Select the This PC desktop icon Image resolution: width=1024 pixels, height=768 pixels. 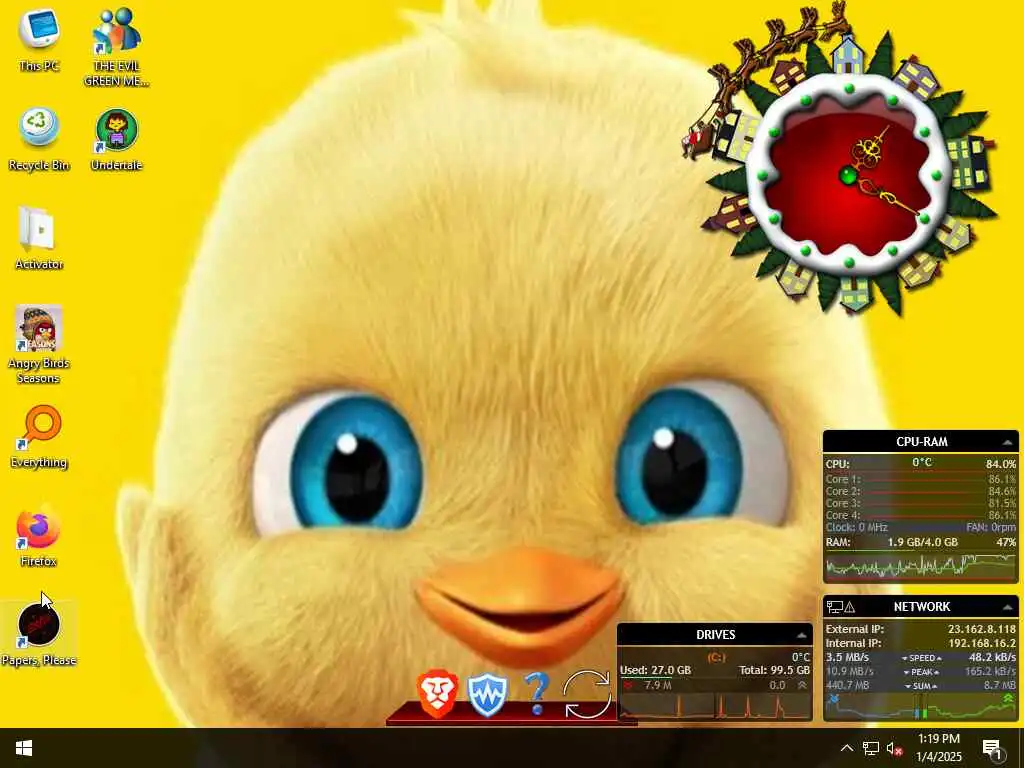click(39, 39)
